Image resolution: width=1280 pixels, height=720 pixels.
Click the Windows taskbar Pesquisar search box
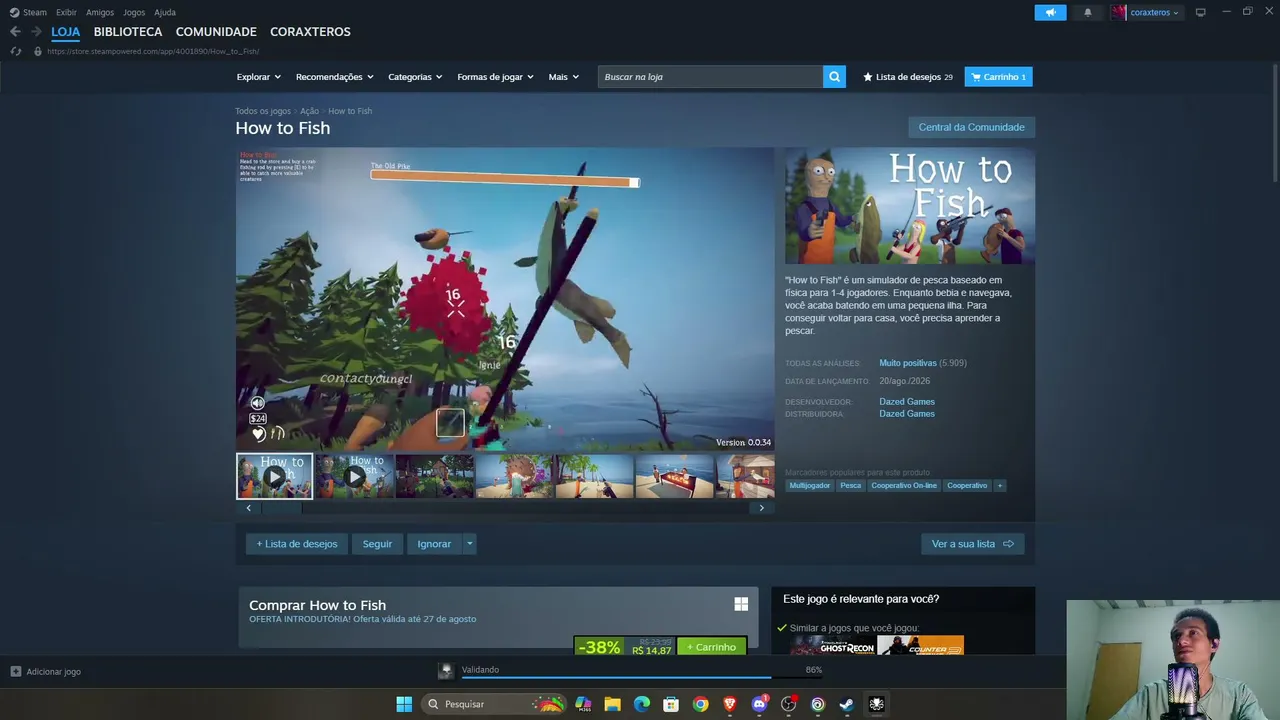494,704
